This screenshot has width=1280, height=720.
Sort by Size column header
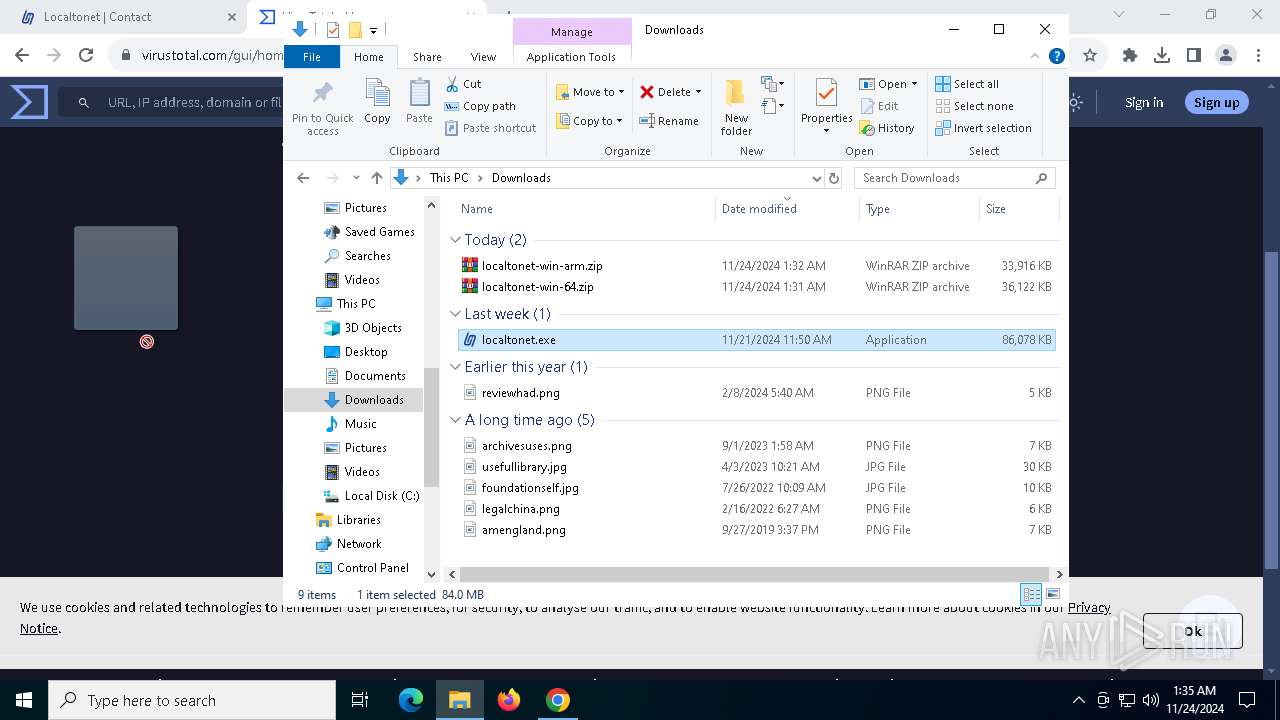[x=1018, y=209]
